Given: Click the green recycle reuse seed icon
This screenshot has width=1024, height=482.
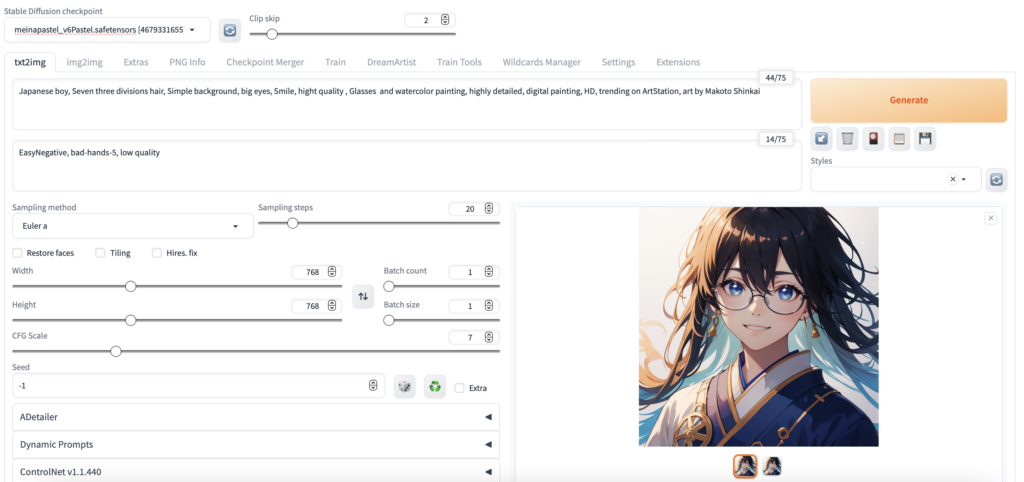Looking at the screenshot, I should [x=434, y=386].
